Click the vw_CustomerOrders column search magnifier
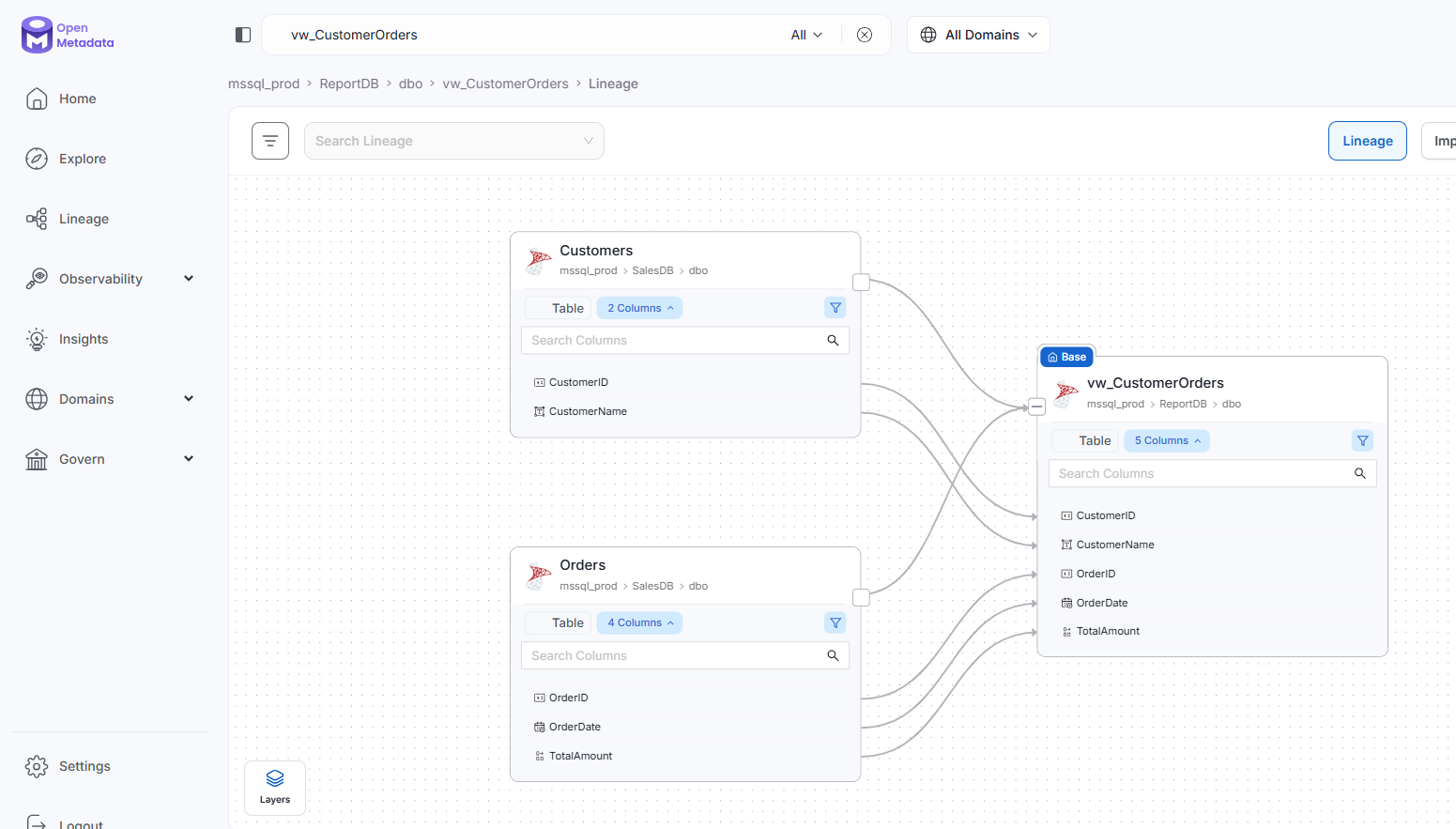The height and width of the screenshot is (829, 1456). [1360, 473]
